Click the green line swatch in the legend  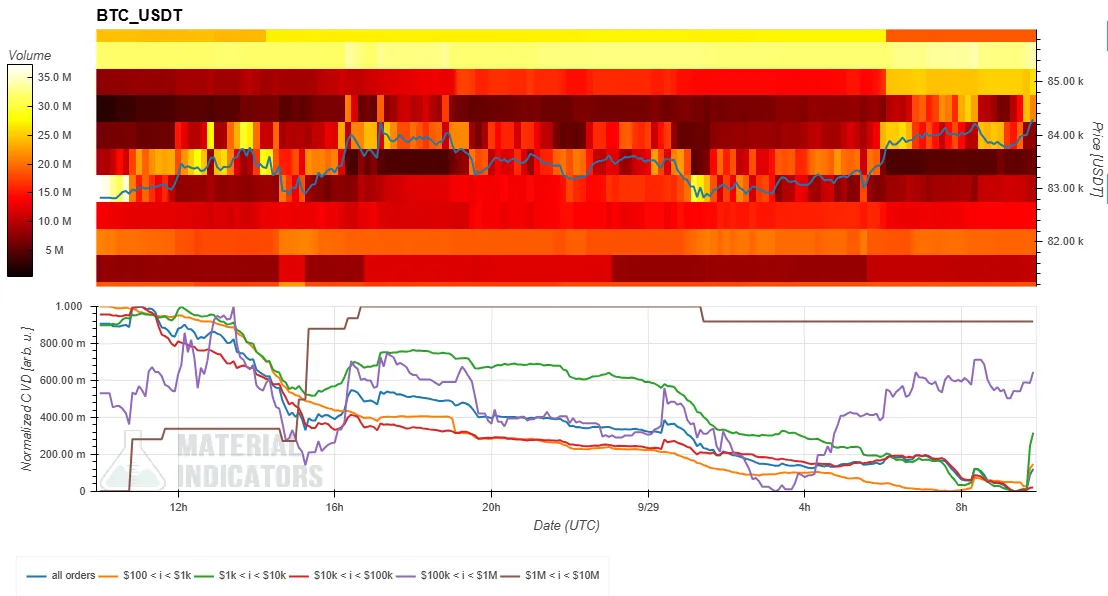pyautogui.click(x=204, y=575)
